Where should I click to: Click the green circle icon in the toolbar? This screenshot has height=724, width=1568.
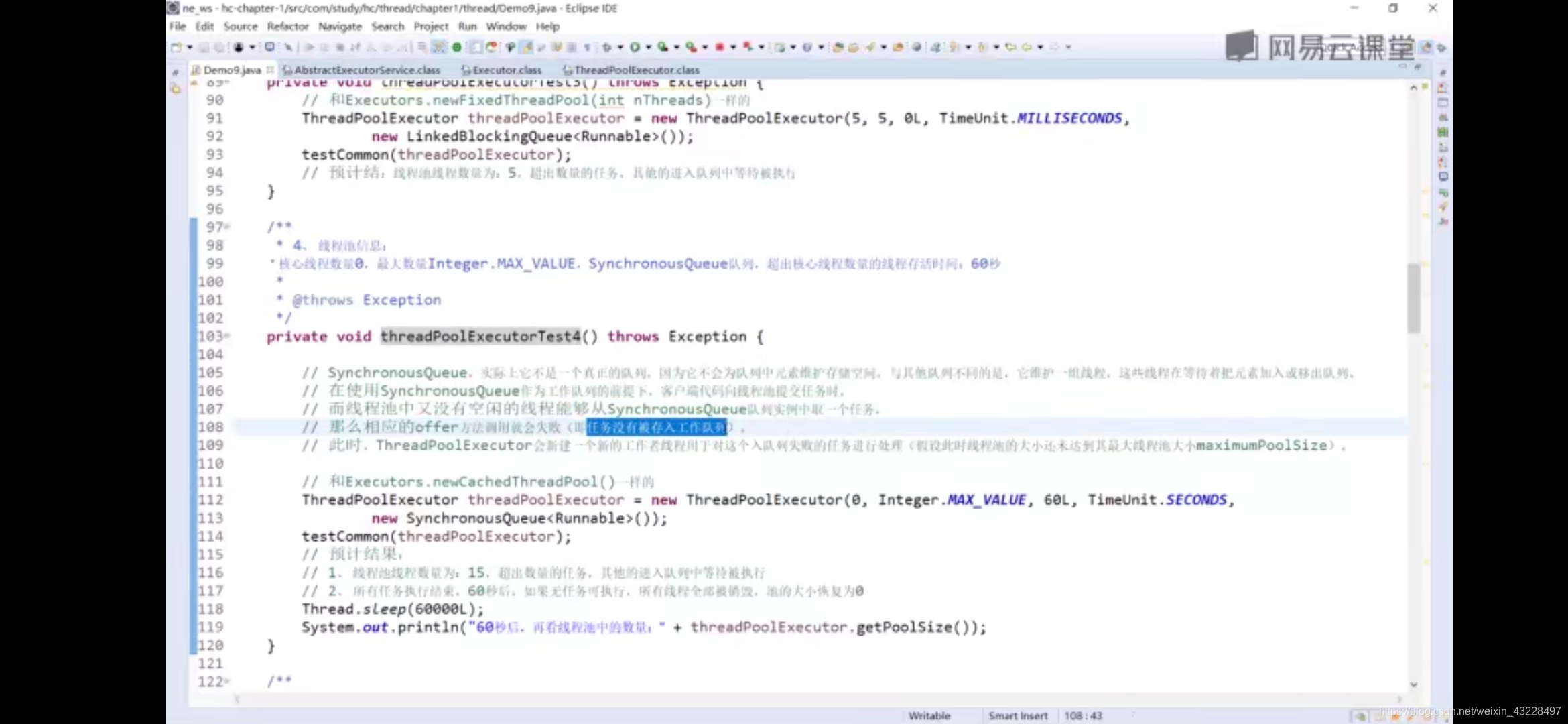(x=457, y=47)
